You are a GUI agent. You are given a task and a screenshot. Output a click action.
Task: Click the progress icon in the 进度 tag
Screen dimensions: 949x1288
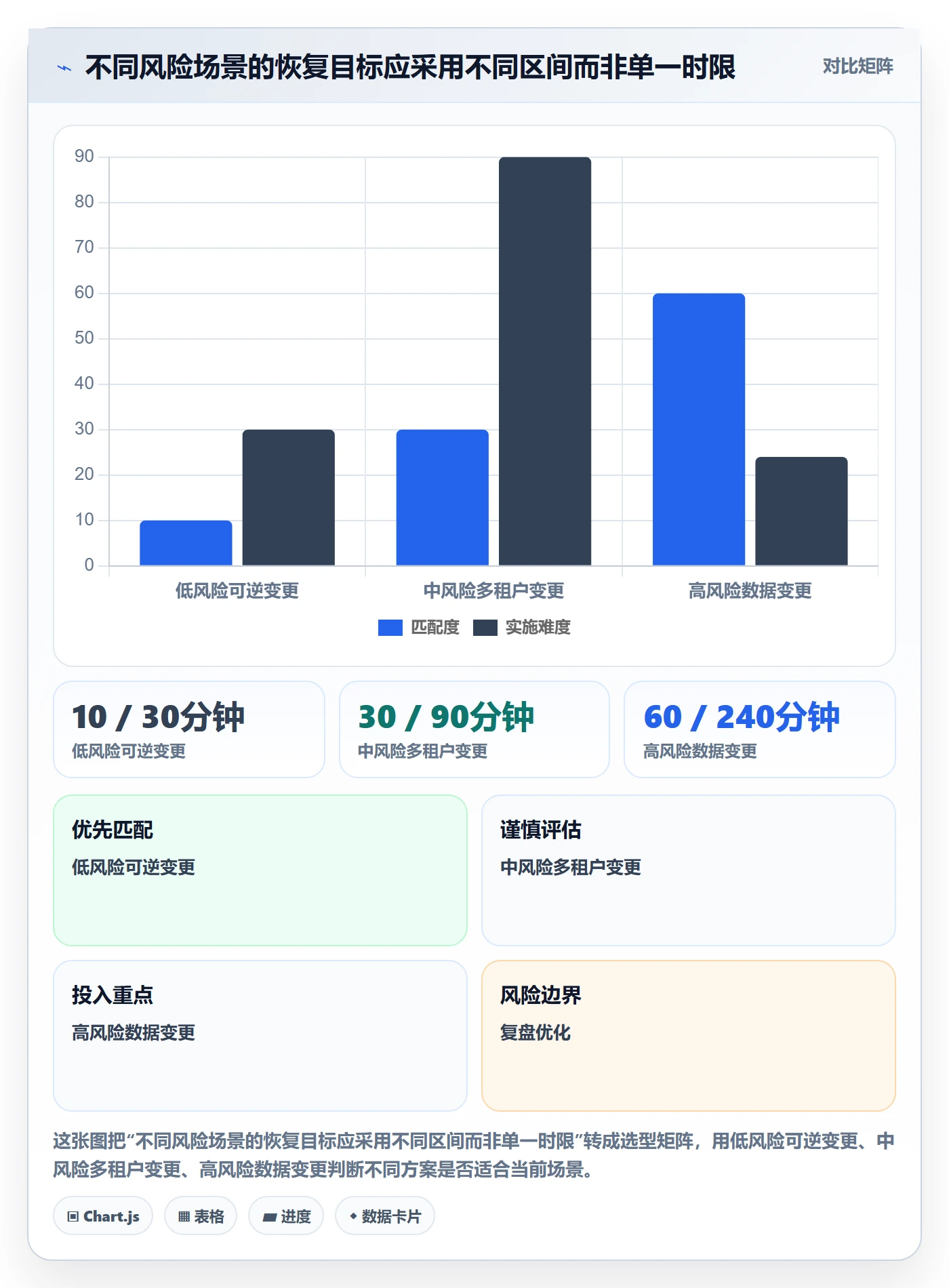click(x=270, y=1217)
